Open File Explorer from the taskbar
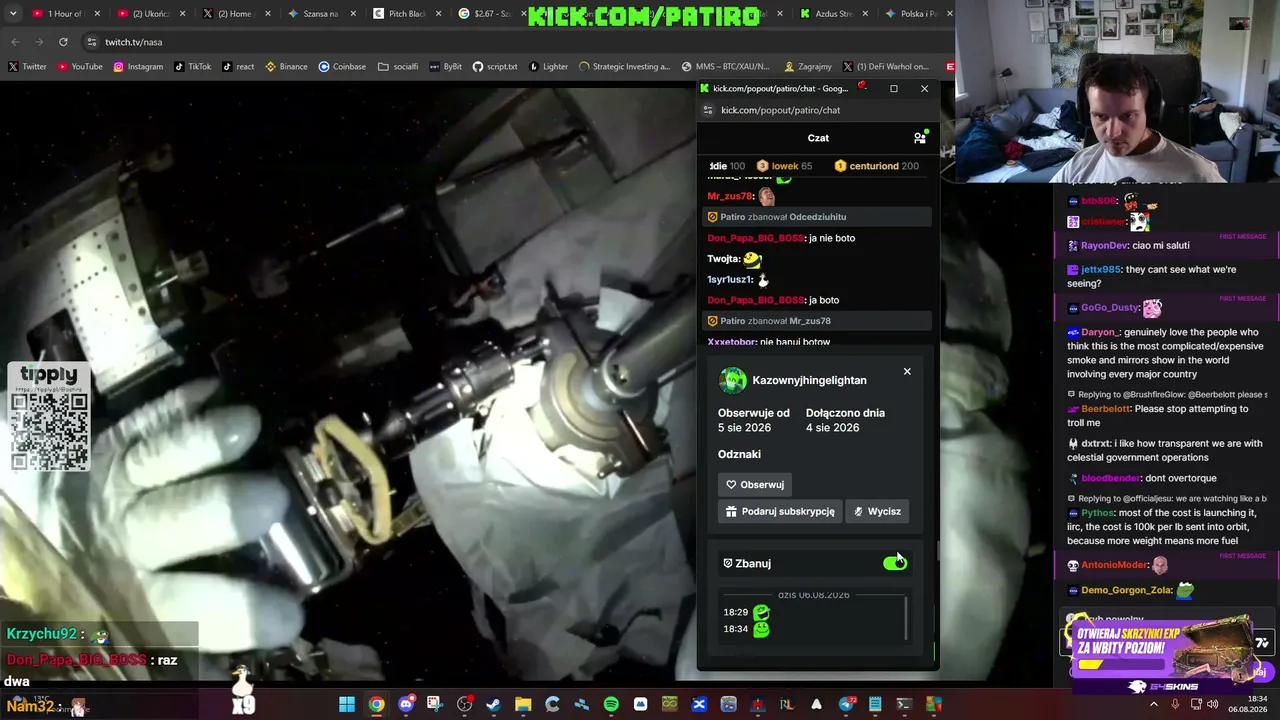1280x720 pixels. (x=523, y=705)
